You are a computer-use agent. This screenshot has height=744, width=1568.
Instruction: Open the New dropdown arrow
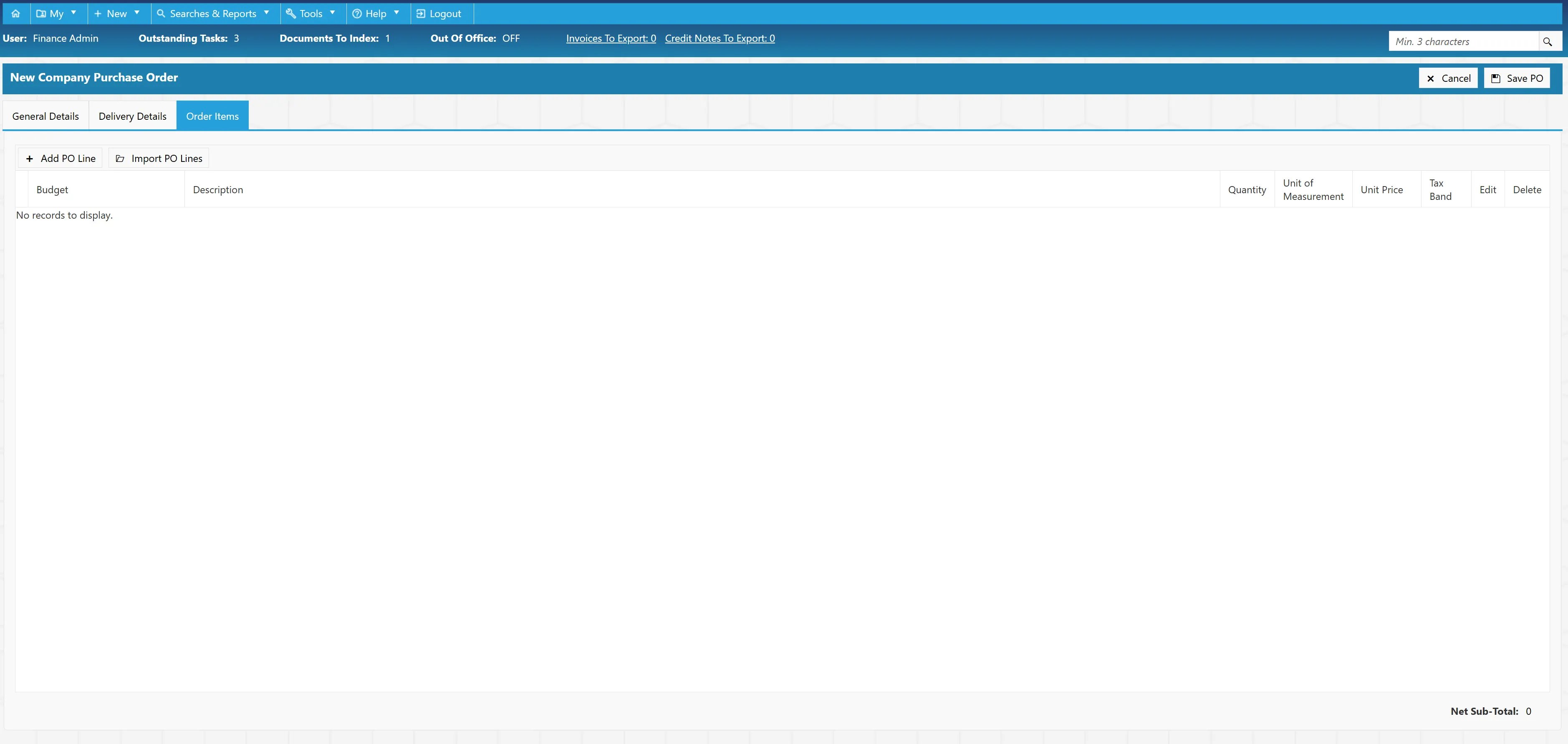(137, 13)
